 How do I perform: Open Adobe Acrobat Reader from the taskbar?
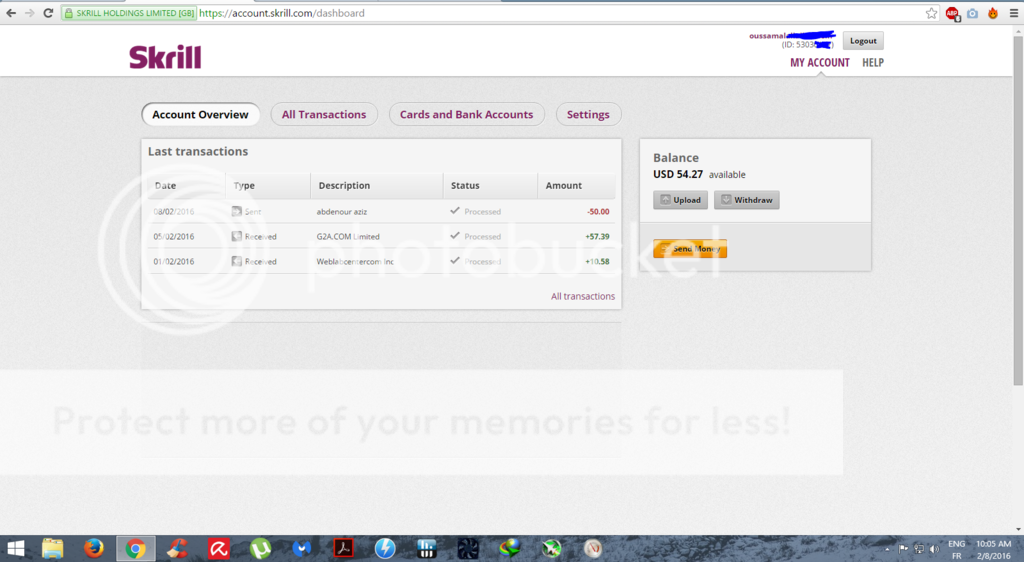tap(344, 549)
